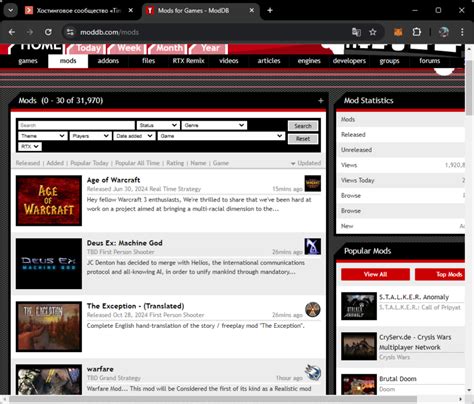This screenshot has height=404, width=474.
Task: Close the Mods for Games - ModDB tab
Action: pyautogui.click(x=252, y=10)
